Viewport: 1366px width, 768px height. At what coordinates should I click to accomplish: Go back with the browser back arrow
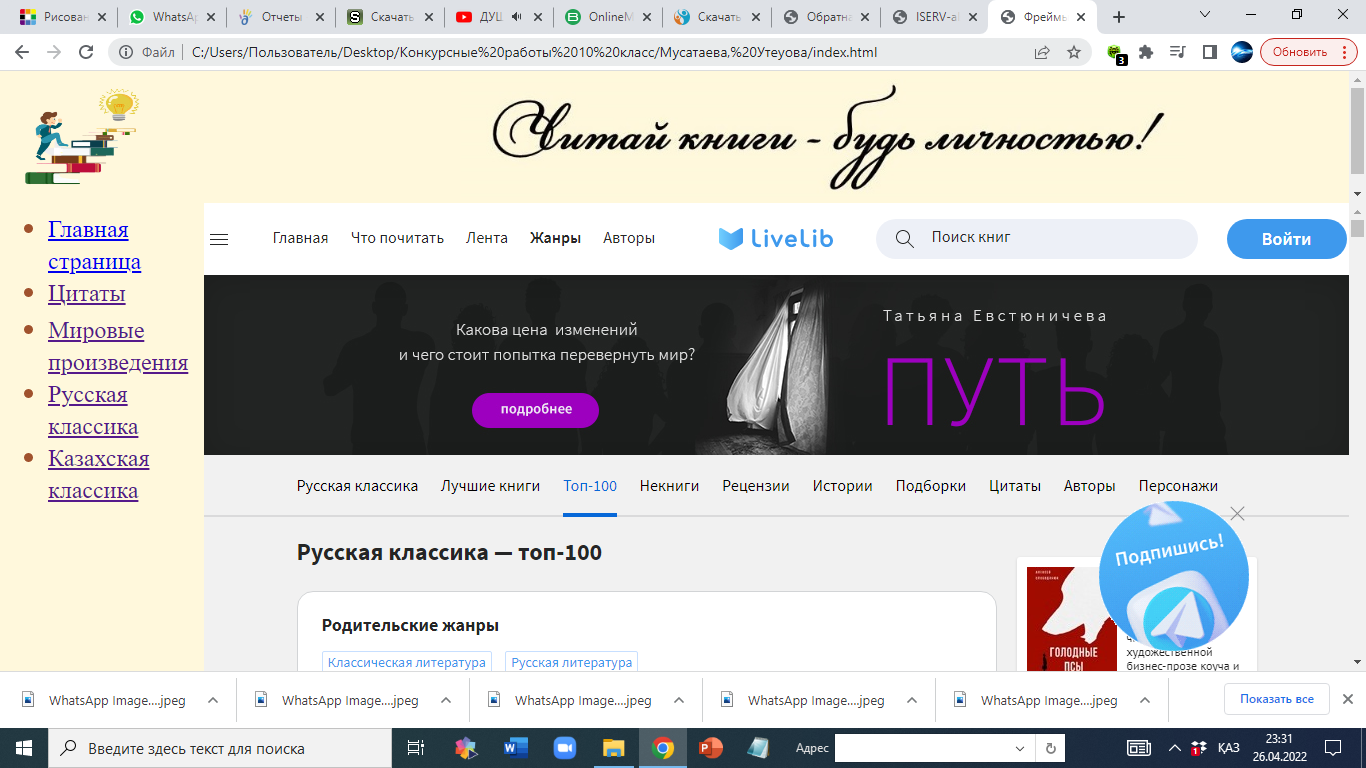[22, 52]
